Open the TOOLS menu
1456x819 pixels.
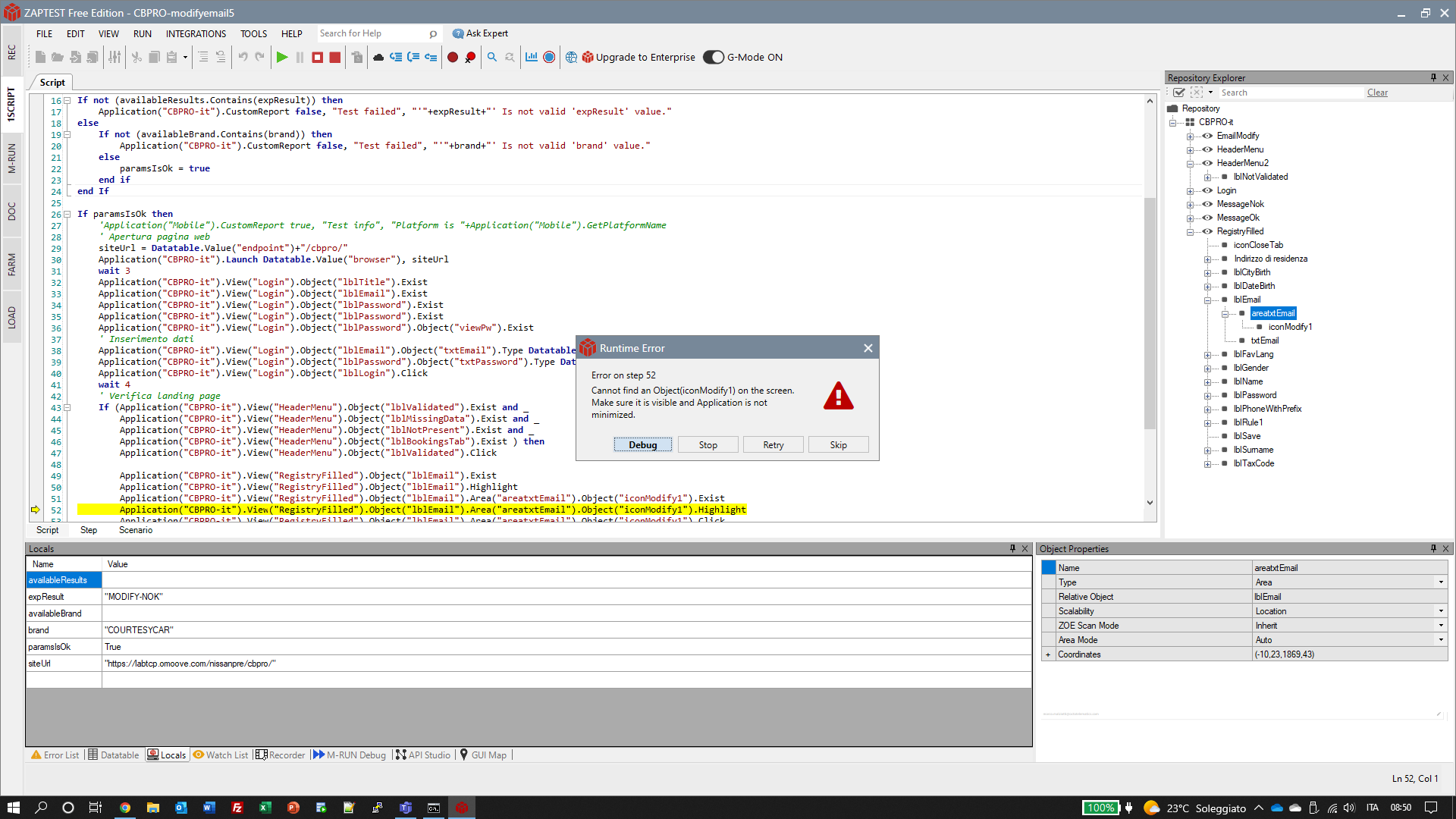[x=253, y=33]
